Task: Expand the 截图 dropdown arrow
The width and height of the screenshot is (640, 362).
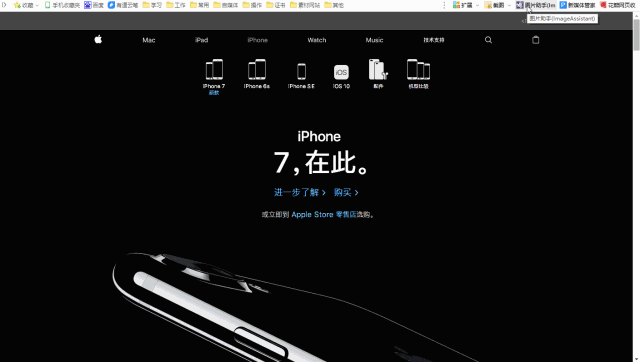Action: pyautogui.click(x=509, y=5)
